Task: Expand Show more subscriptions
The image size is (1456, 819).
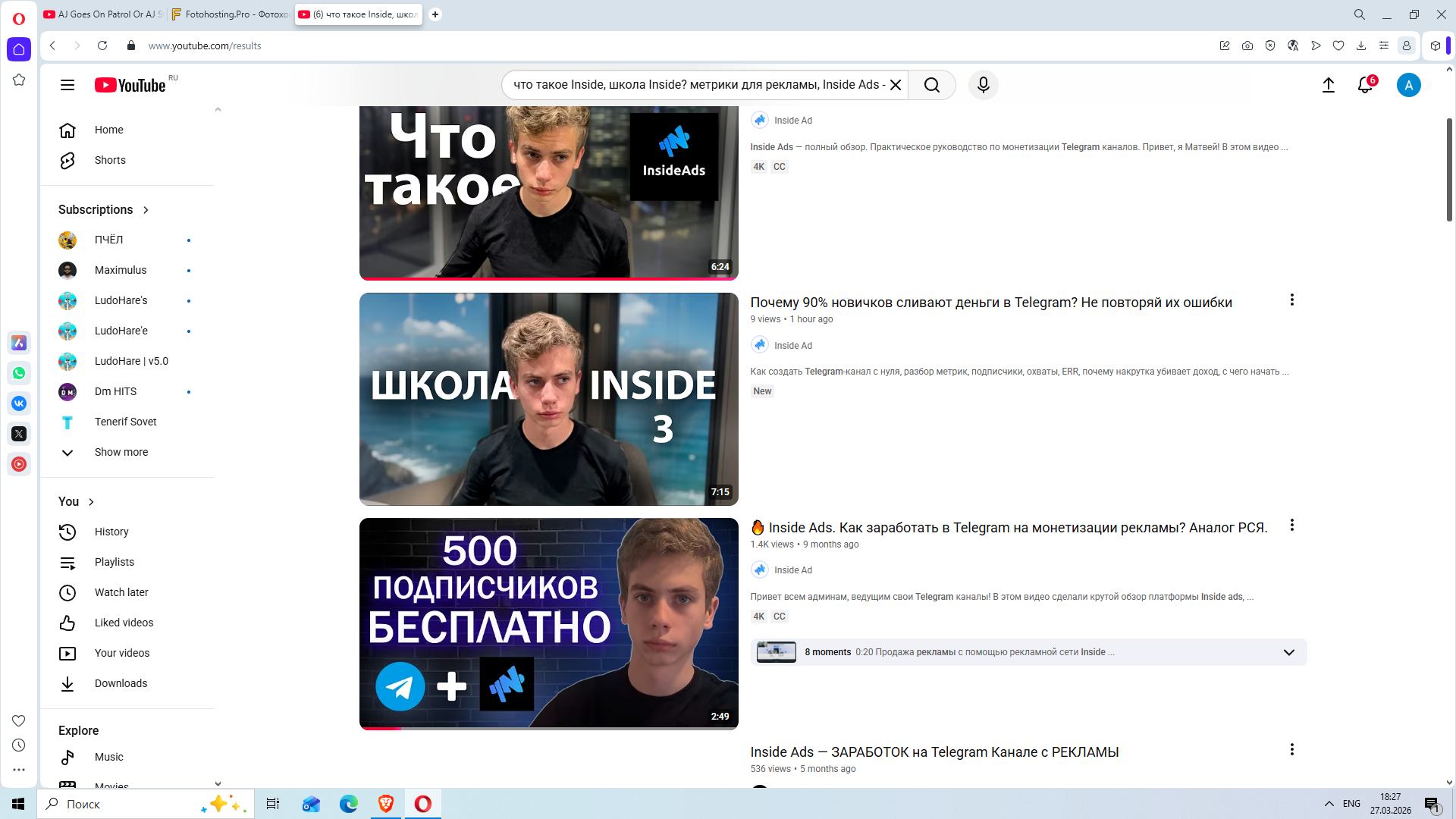Action: click(x=121, y=452)
